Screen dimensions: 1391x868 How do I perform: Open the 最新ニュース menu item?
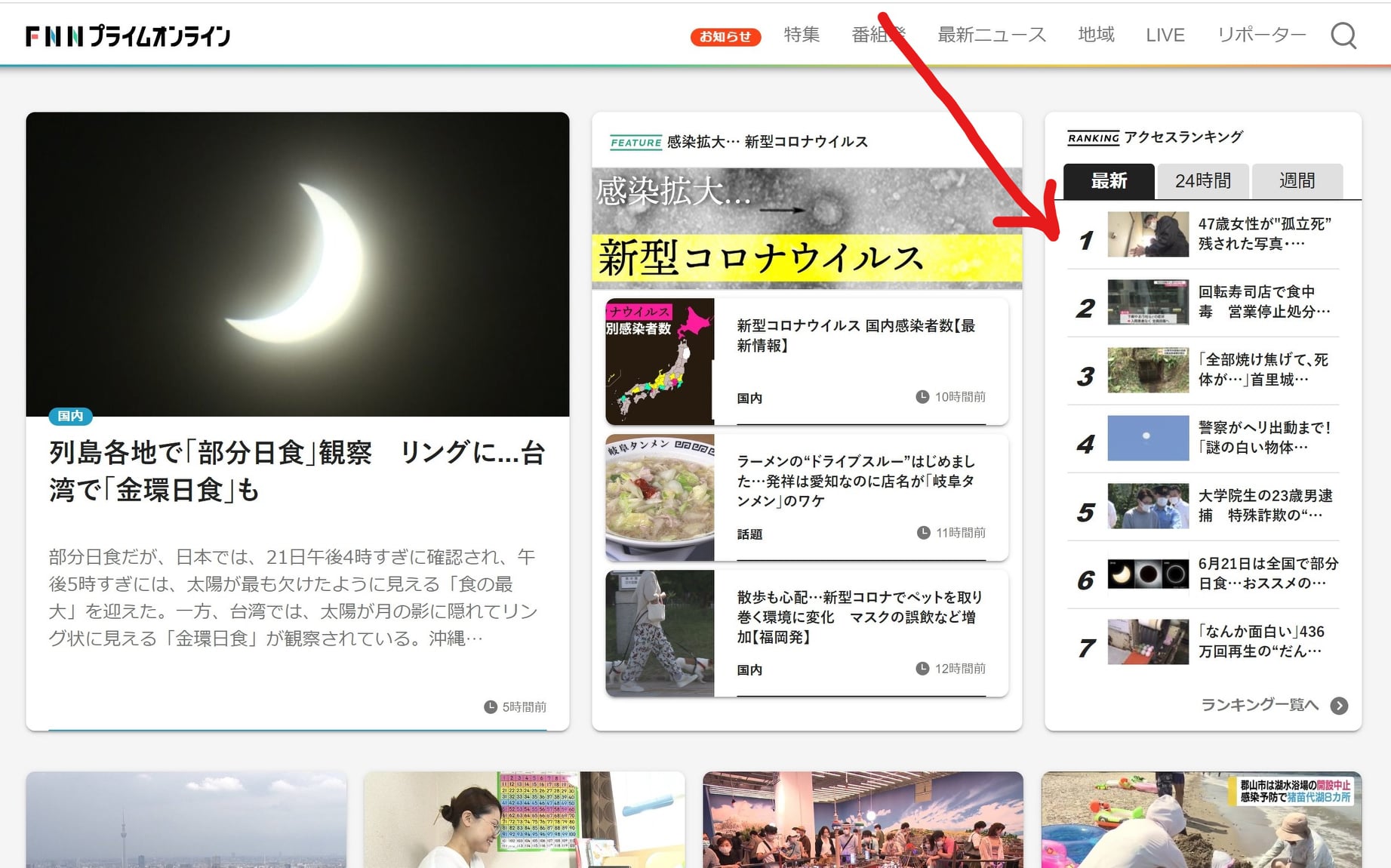(x=991, y=35)
